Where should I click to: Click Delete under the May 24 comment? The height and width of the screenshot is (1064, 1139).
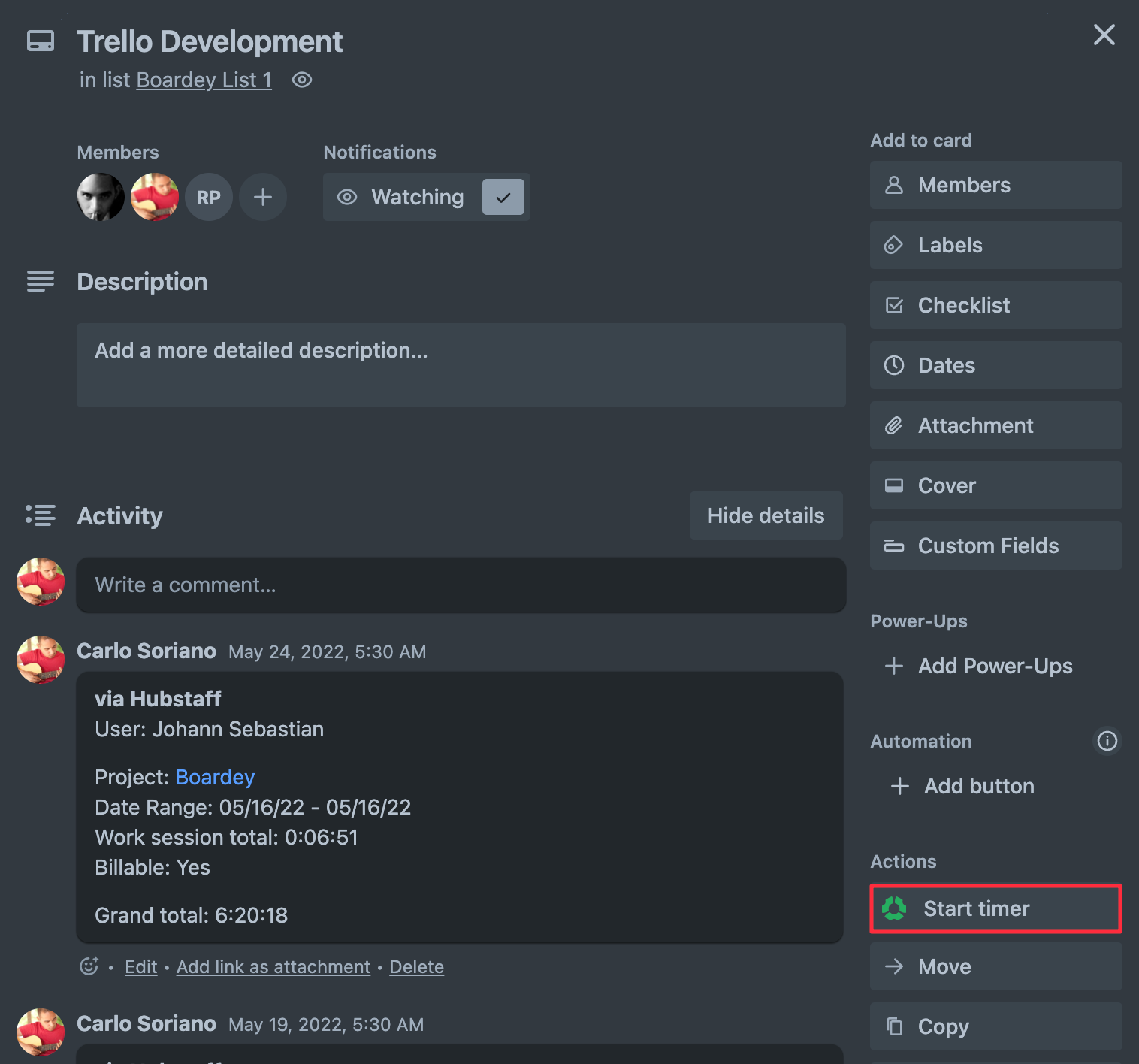coord(417,967)
